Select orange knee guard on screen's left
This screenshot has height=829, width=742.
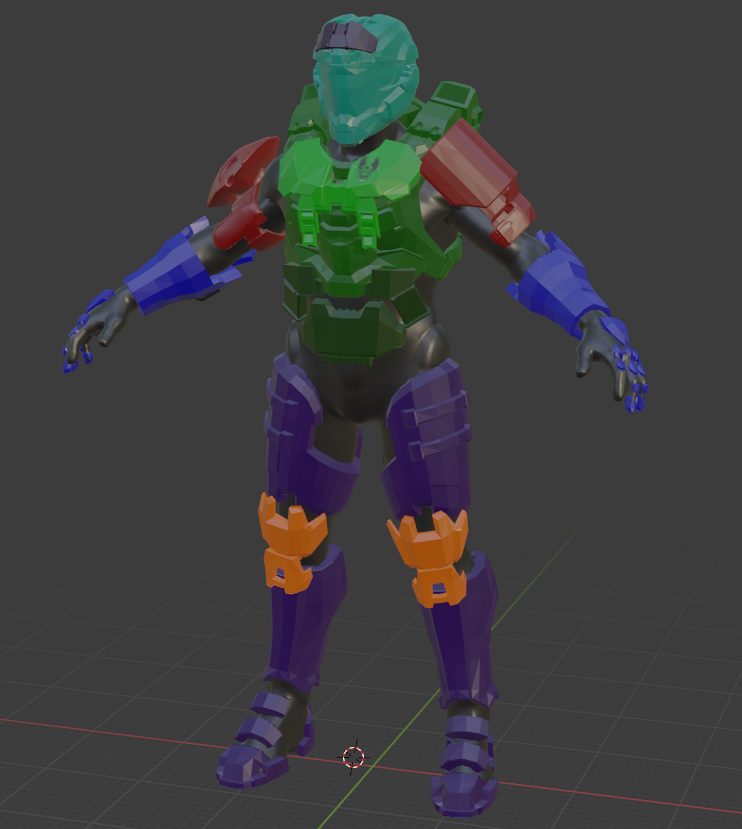click(x=289, y=541)
